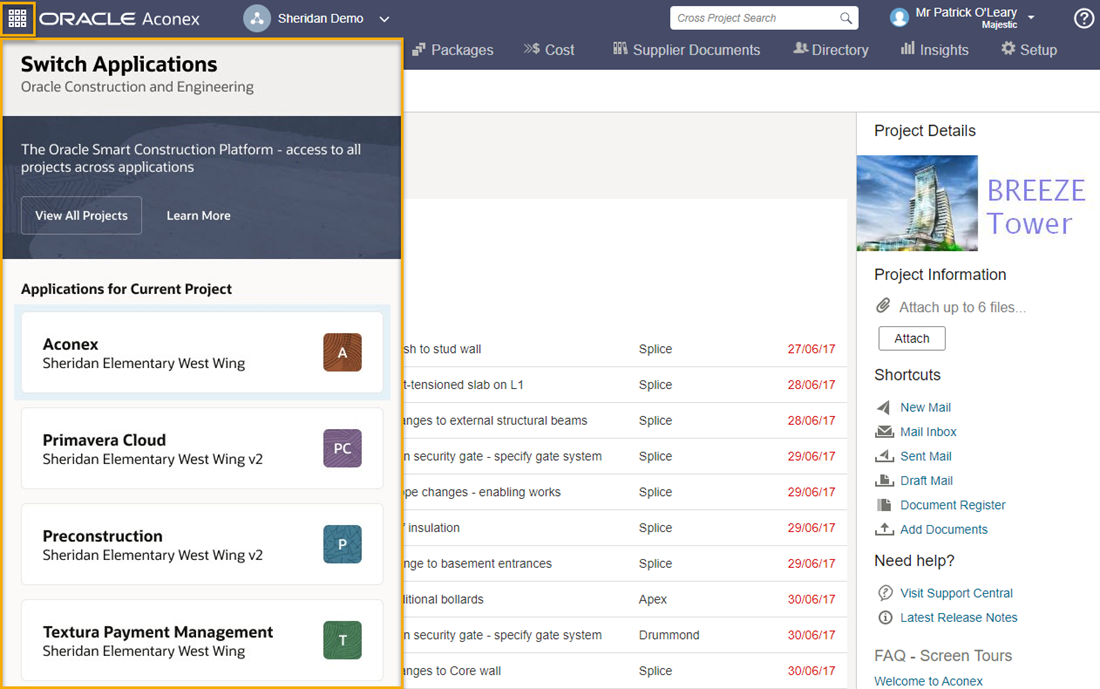Select the Textura Payment Management card
Viewport: 1100px width, 689px height.
pos(202,640)
